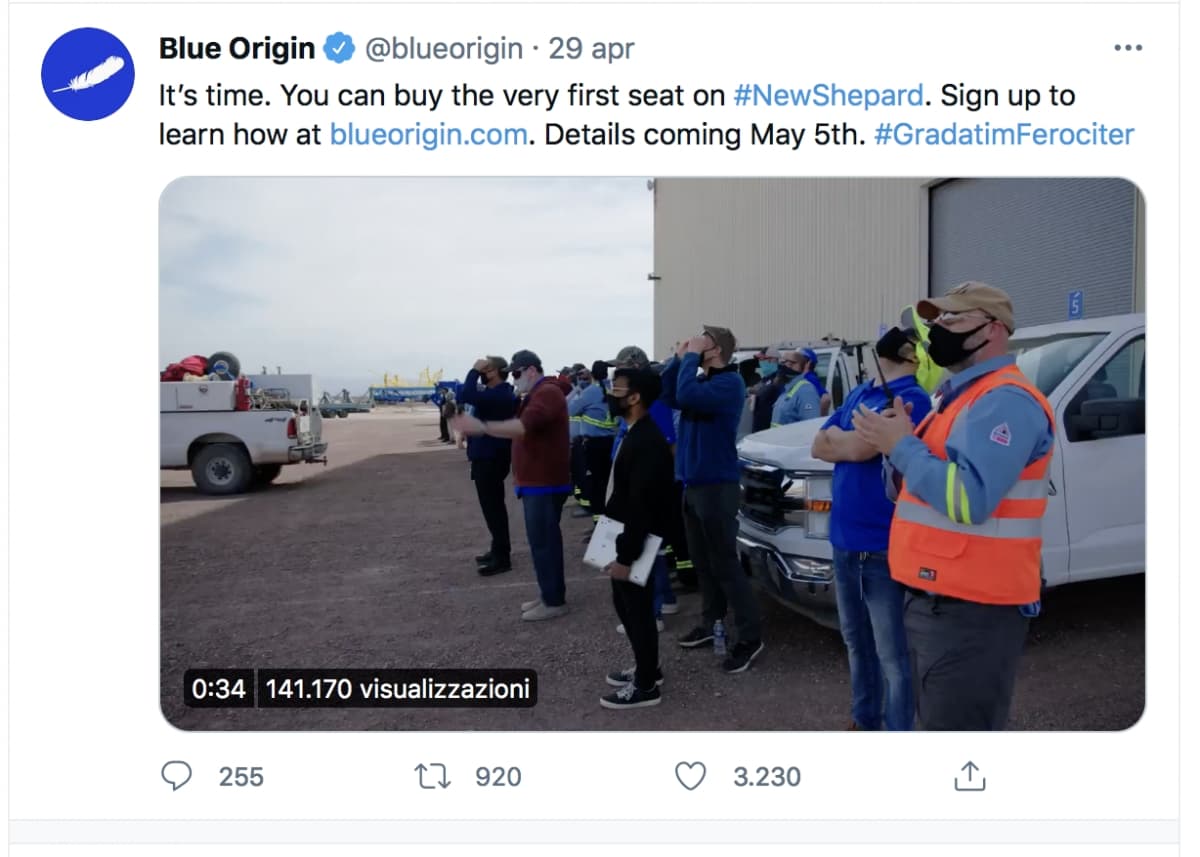The height and width of the screenshot is (857, 1200).
Task: Open the Blue Origin feather profile avatar
Action: coord(88,74)
